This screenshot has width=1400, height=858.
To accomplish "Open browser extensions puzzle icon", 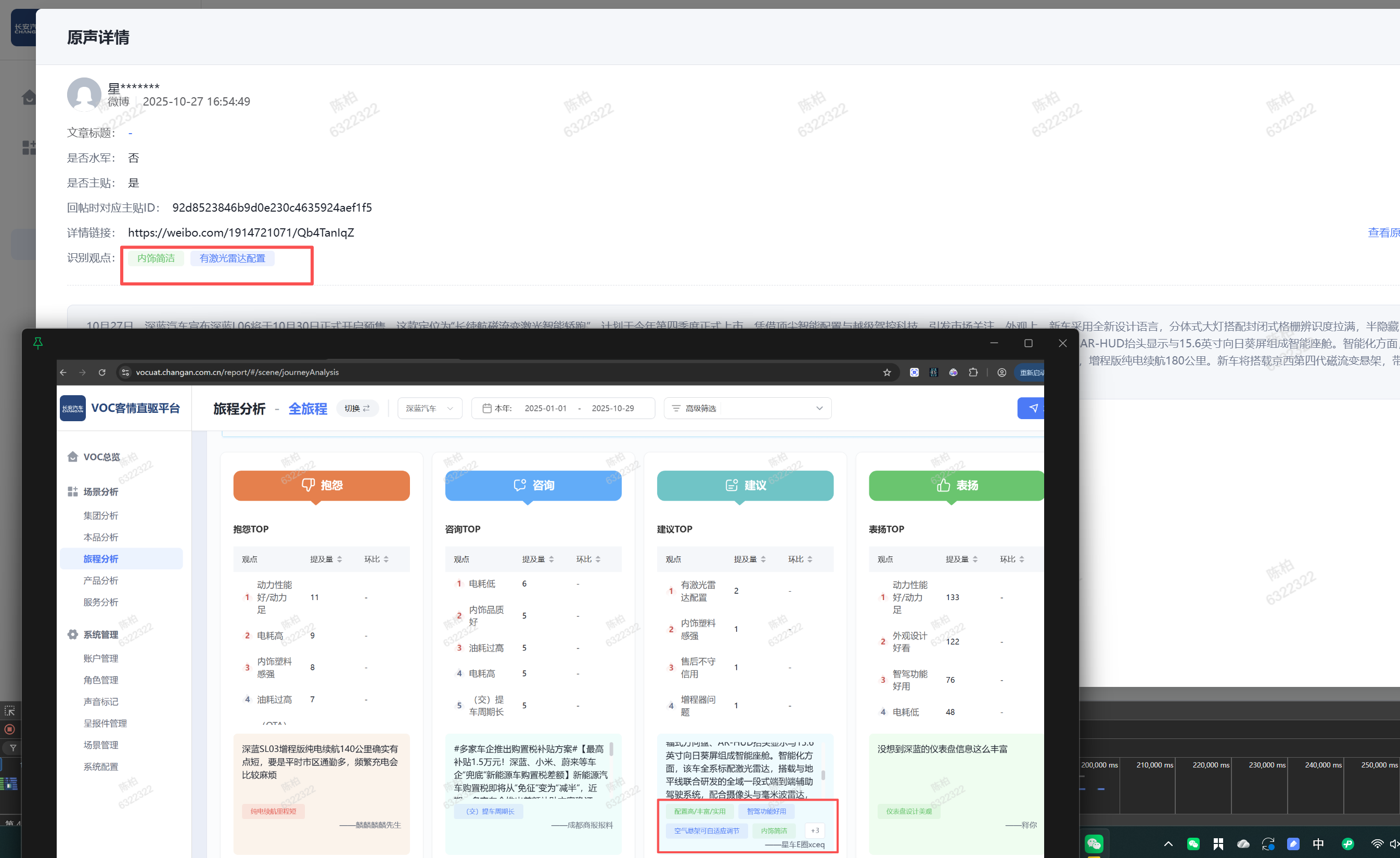I will point(973,372).
